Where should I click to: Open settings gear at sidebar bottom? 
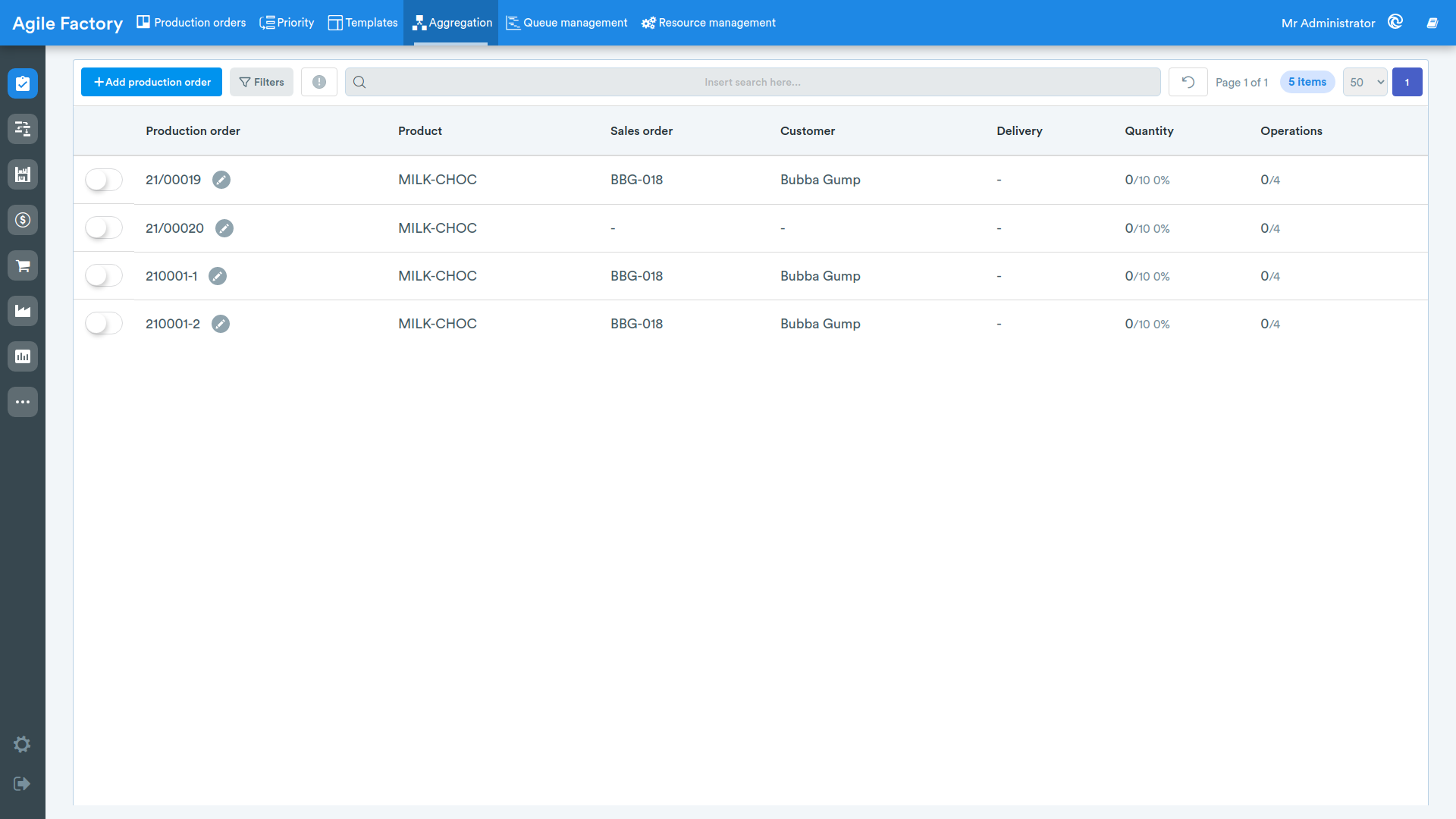point(22,744)
